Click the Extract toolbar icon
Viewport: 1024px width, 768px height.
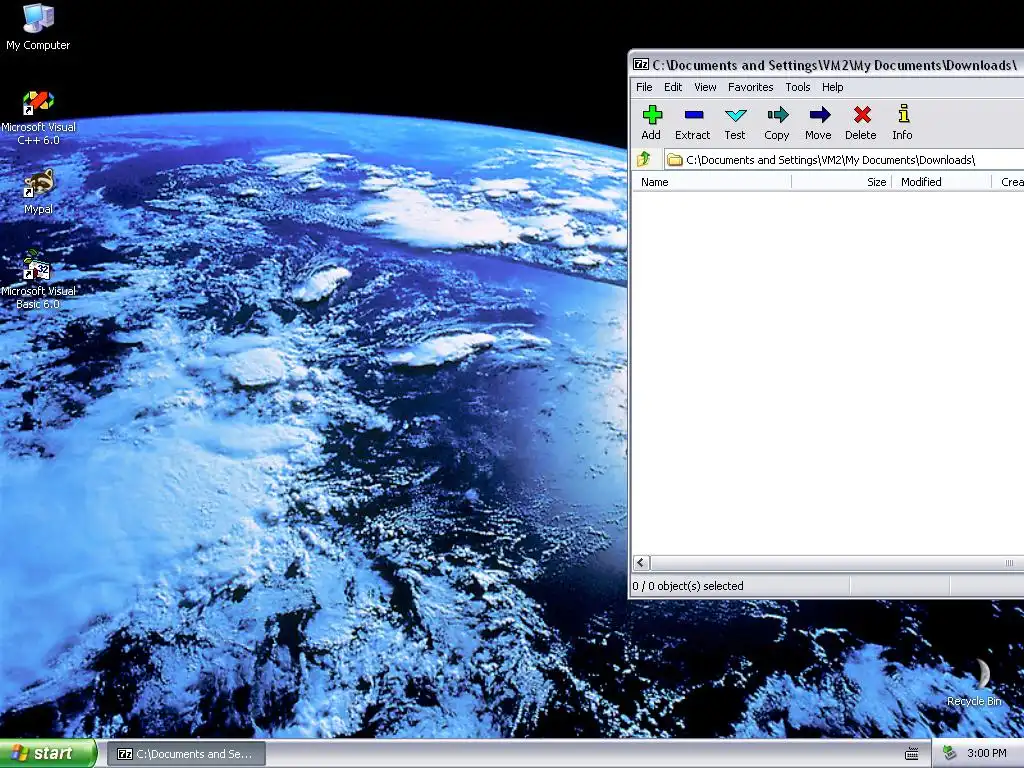[x=692, y=123]
